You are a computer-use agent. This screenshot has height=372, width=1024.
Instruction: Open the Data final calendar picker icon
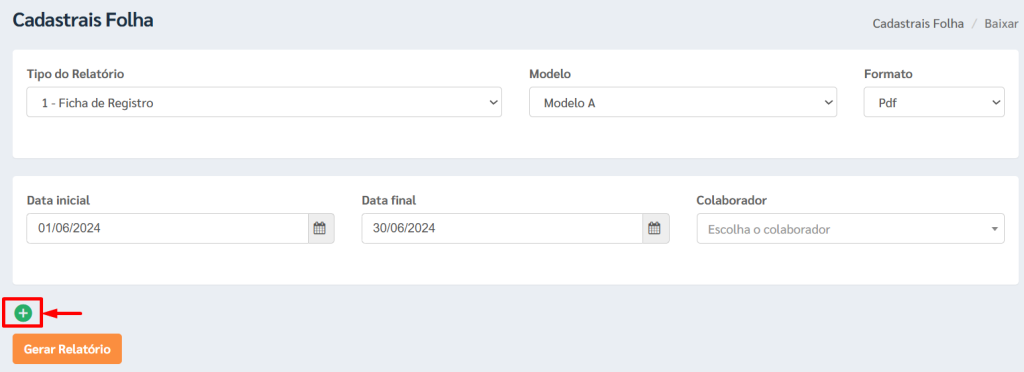pyautogui.click(x=654, y=228)
